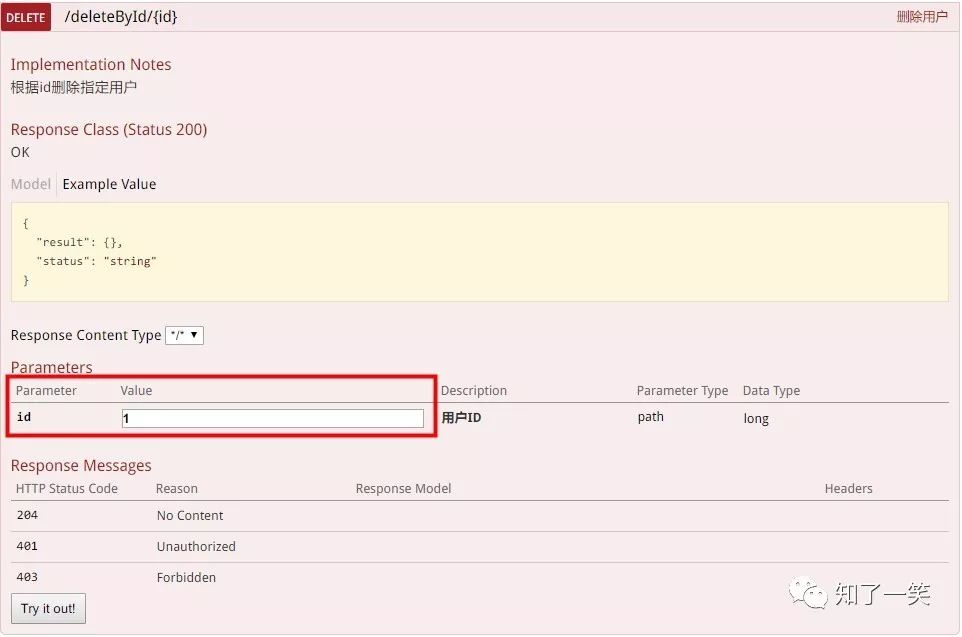Screen dimensions: 962x637
Task: Click the path parameter type value
Action: (650, 417)
